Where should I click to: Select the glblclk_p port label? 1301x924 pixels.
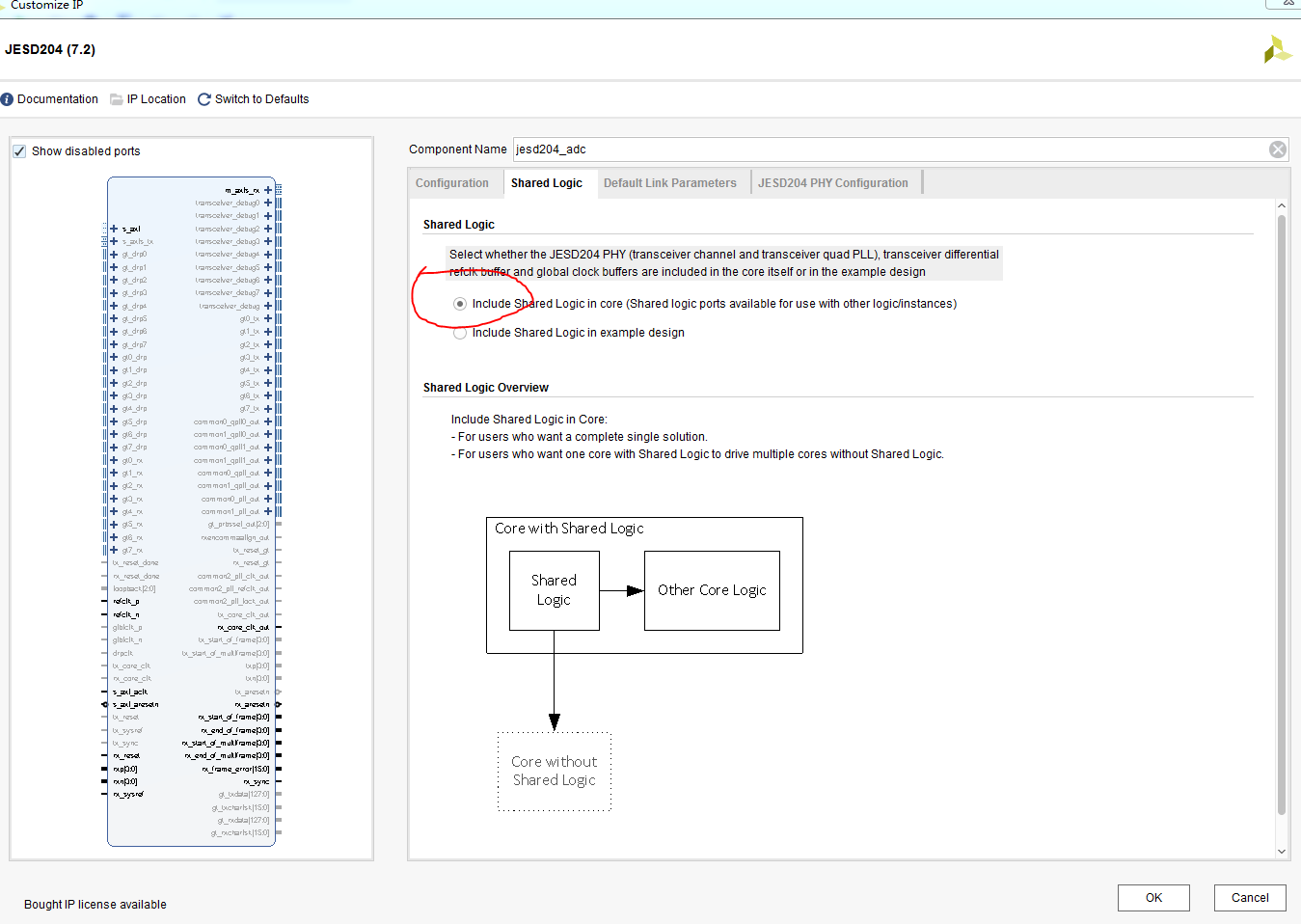click(x=127, y=628)
